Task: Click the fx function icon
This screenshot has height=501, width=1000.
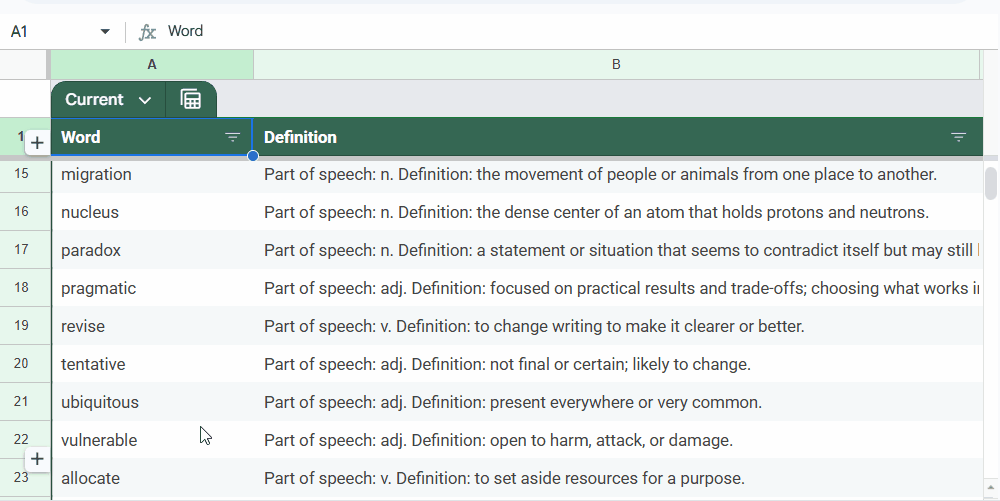Action: (x=147, y=32)
